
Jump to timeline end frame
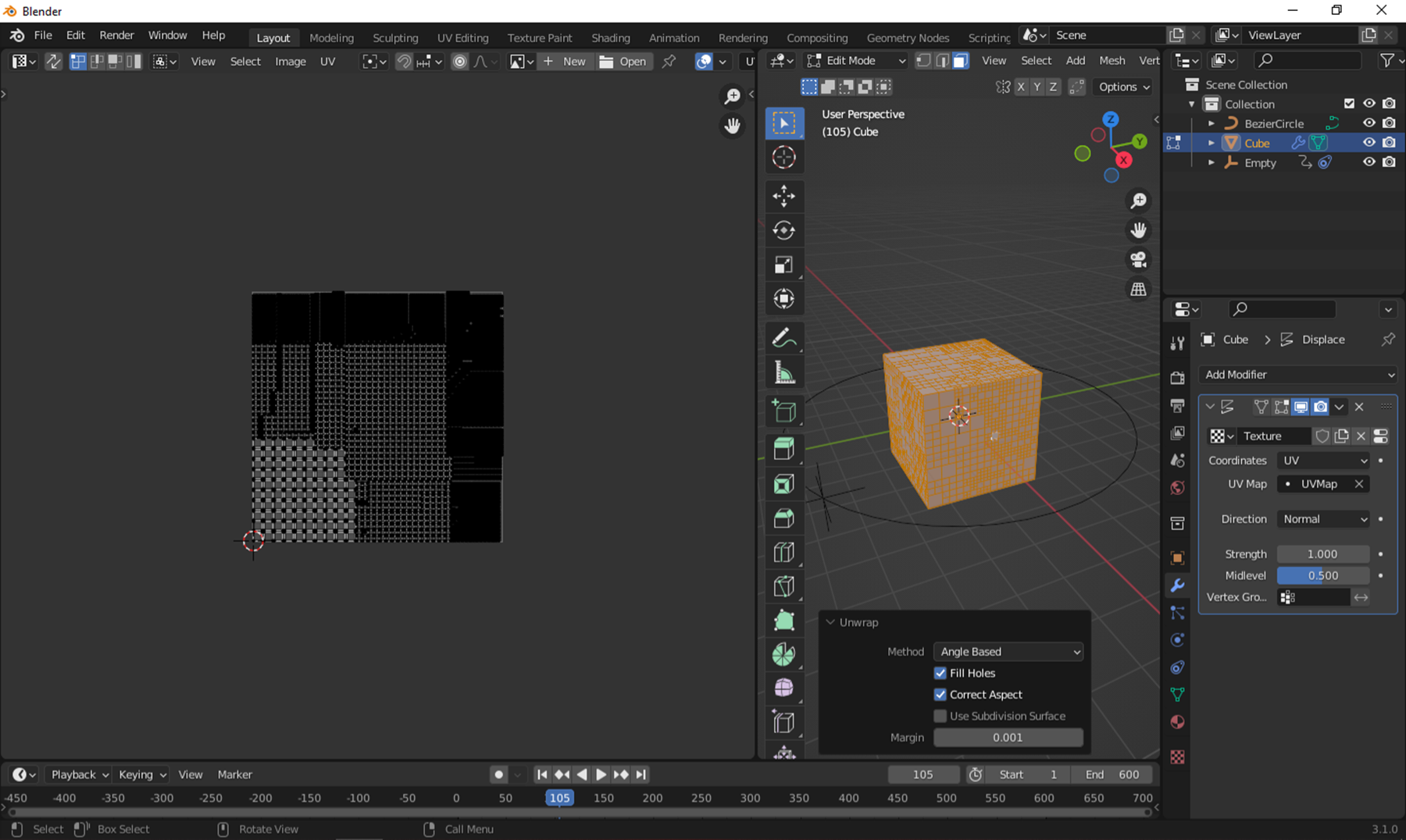(641, 774)
